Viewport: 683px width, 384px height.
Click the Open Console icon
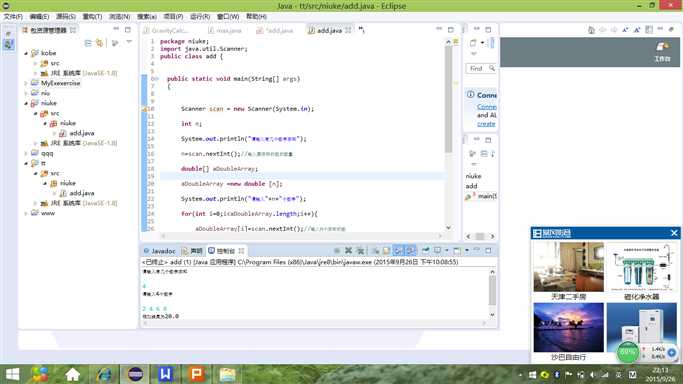click(457, 250)
